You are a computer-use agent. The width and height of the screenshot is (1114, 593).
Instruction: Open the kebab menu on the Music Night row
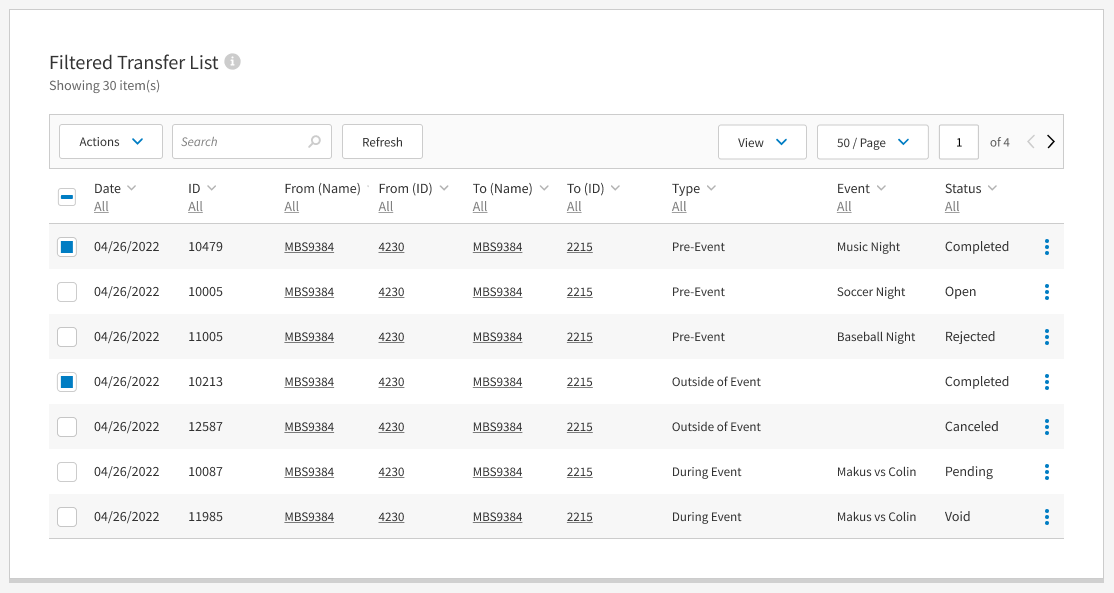(1047, 246)
